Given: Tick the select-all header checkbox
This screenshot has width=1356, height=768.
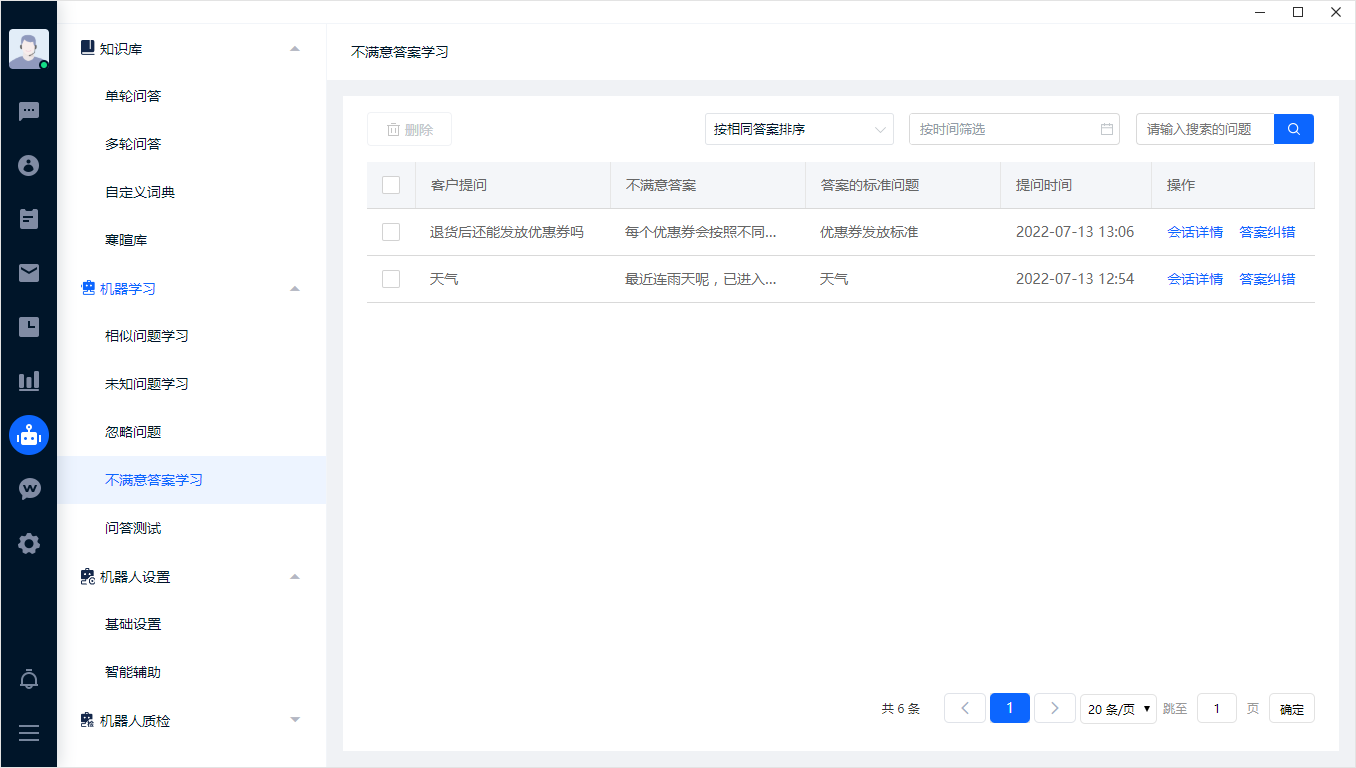Looking at the screenshot, I should click(391, 185).
